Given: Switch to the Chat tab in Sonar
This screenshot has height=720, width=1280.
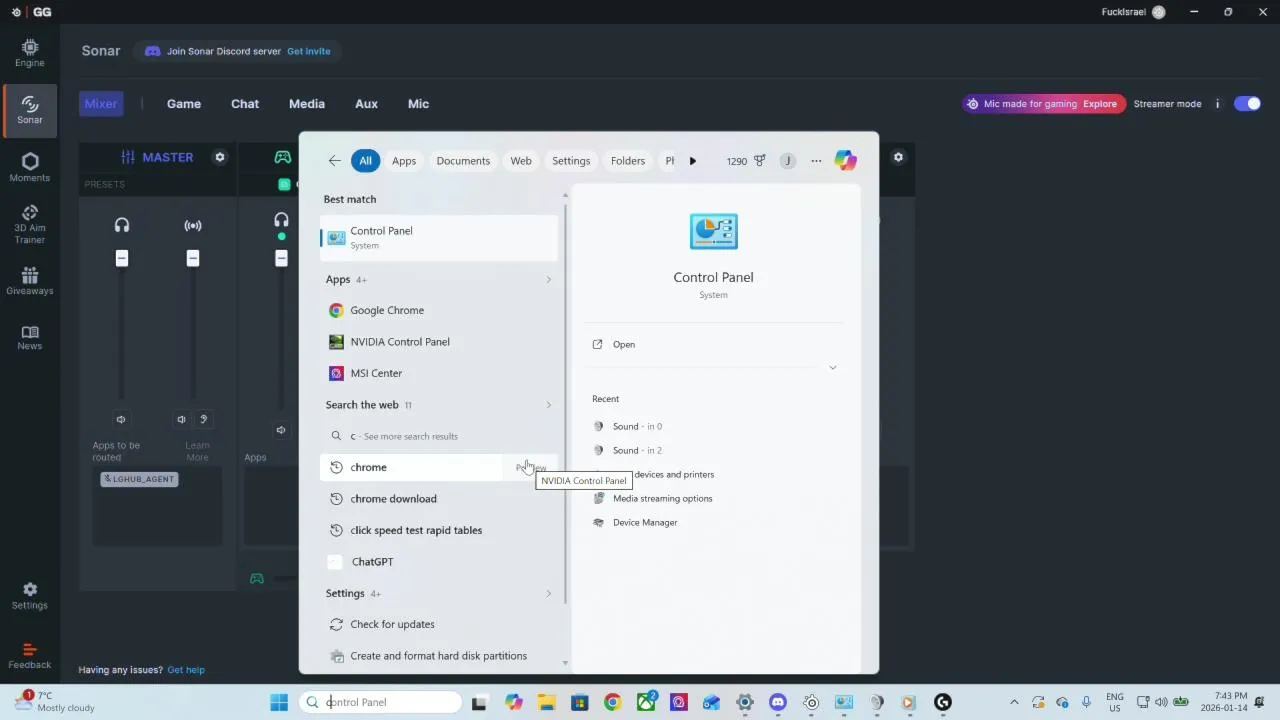Looking at the screenshot, I should pyautogui.click(x=245, y=104).
